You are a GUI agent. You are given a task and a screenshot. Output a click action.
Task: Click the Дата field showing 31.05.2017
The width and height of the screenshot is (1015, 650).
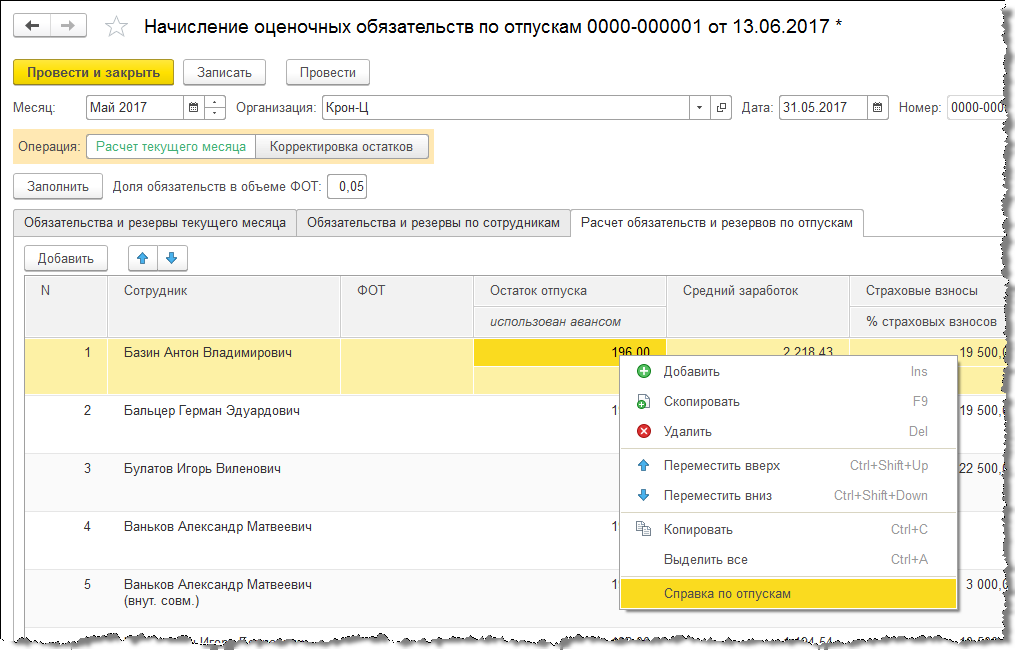point(823,107)
